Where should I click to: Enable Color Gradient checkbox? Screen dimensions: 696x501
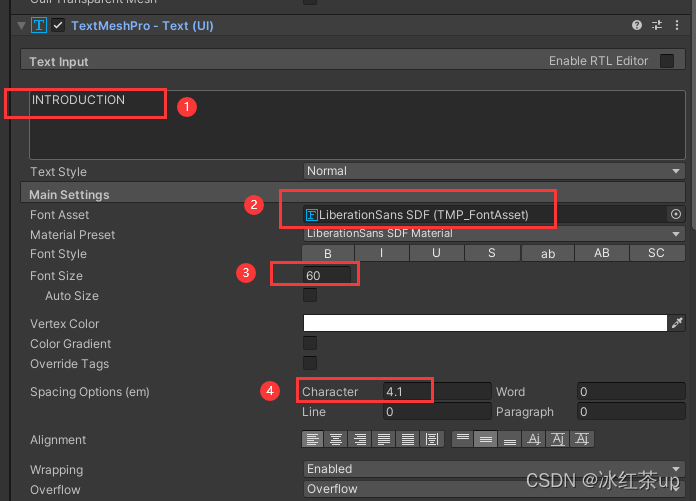coord(310,343)
